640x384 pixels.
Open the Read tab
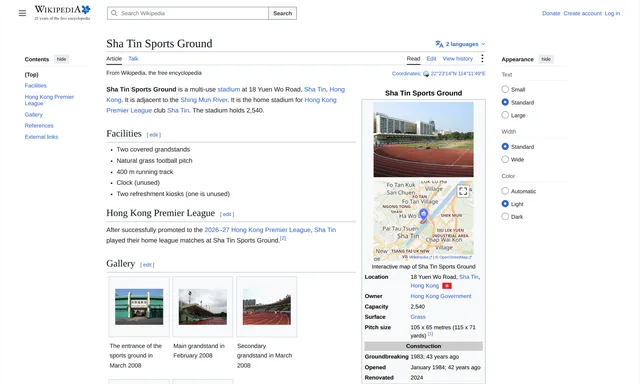(413, 59)
